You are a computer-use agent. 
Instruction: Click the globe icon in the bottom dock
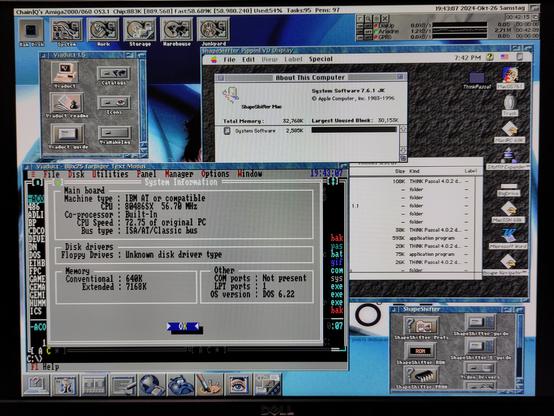[151, 385]
